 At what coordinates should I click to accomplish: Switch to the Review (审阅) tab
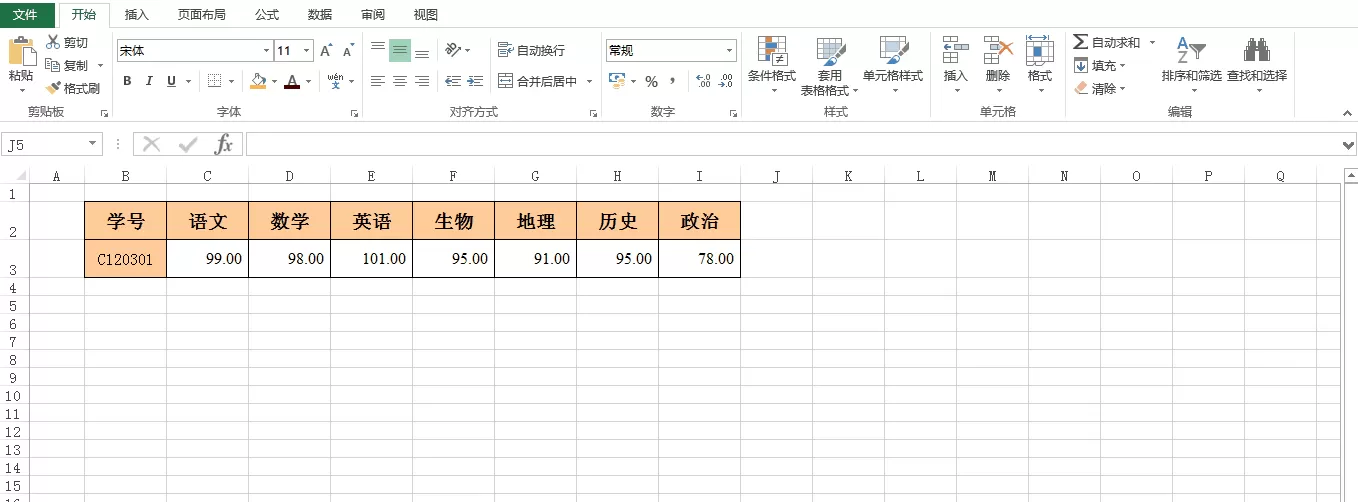click(x=373, y=15)
